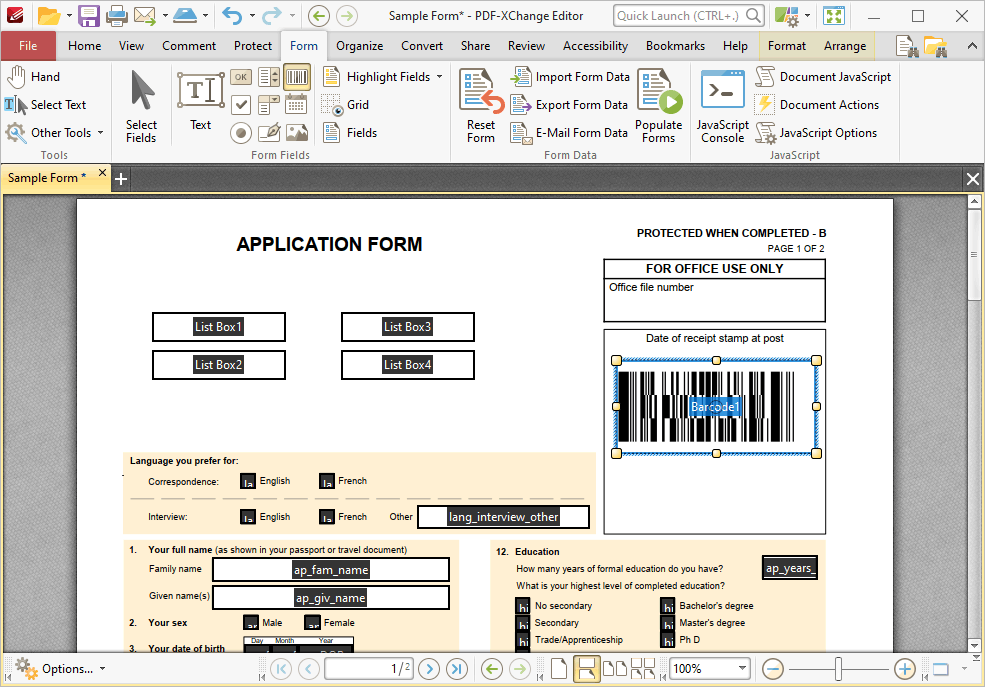Click Export Form Data

[569, 105]
